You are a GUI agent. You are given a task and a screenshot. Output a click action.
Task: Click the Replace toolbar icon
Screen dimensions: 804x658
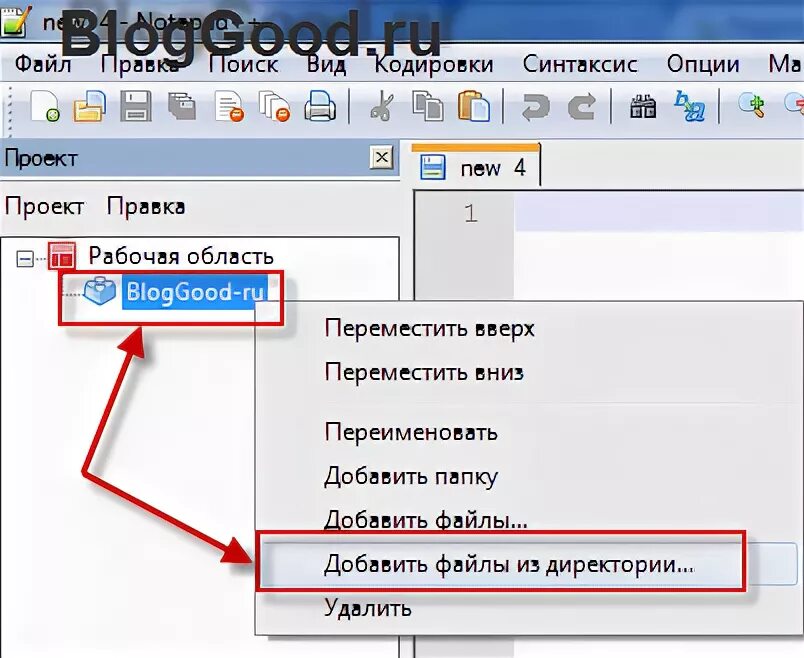coord(690,106)
